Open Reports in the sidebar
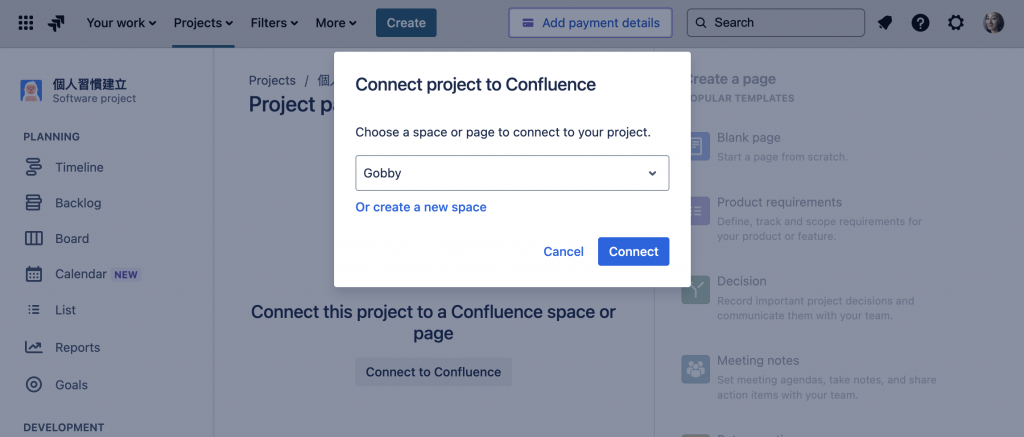This screenshot has width=1024, height=437. point(77,348)
